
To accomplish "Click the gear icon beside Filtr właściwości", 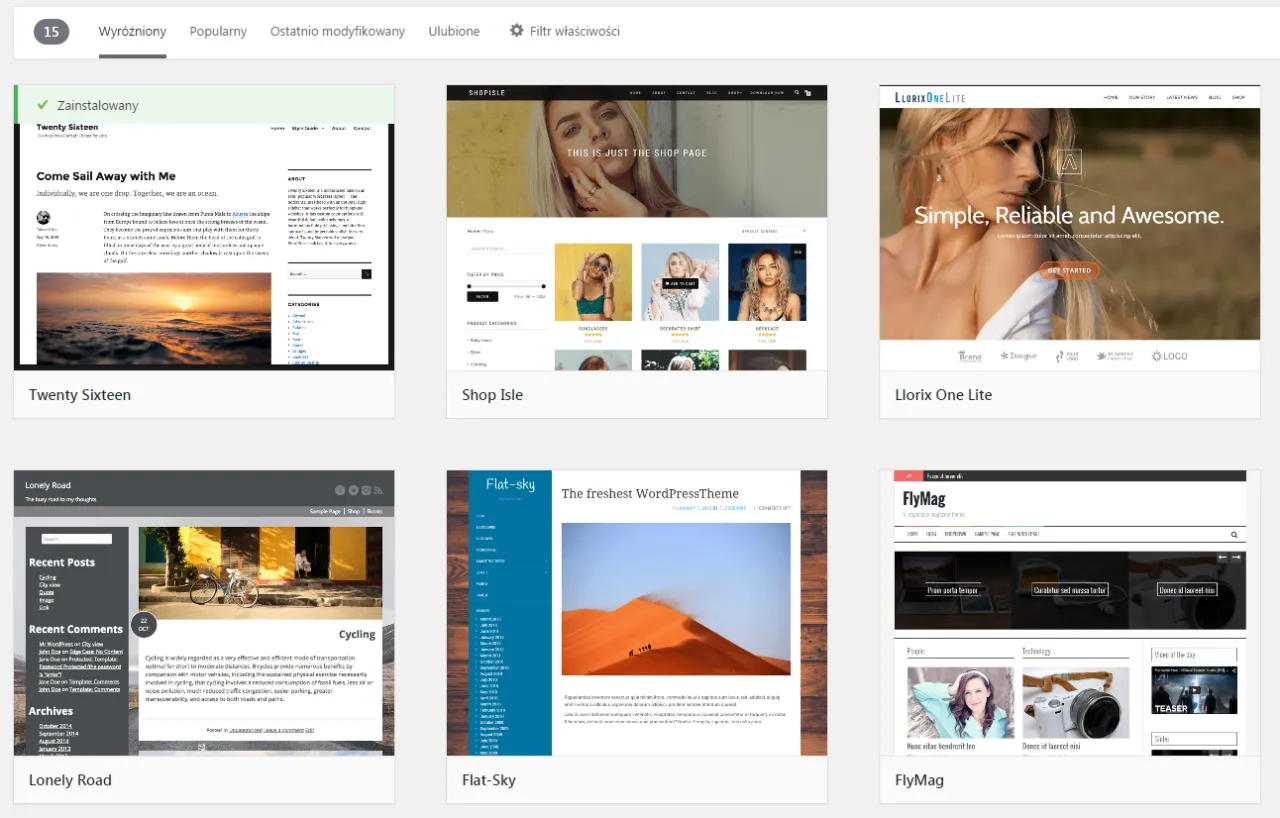I will coord(516,31).
